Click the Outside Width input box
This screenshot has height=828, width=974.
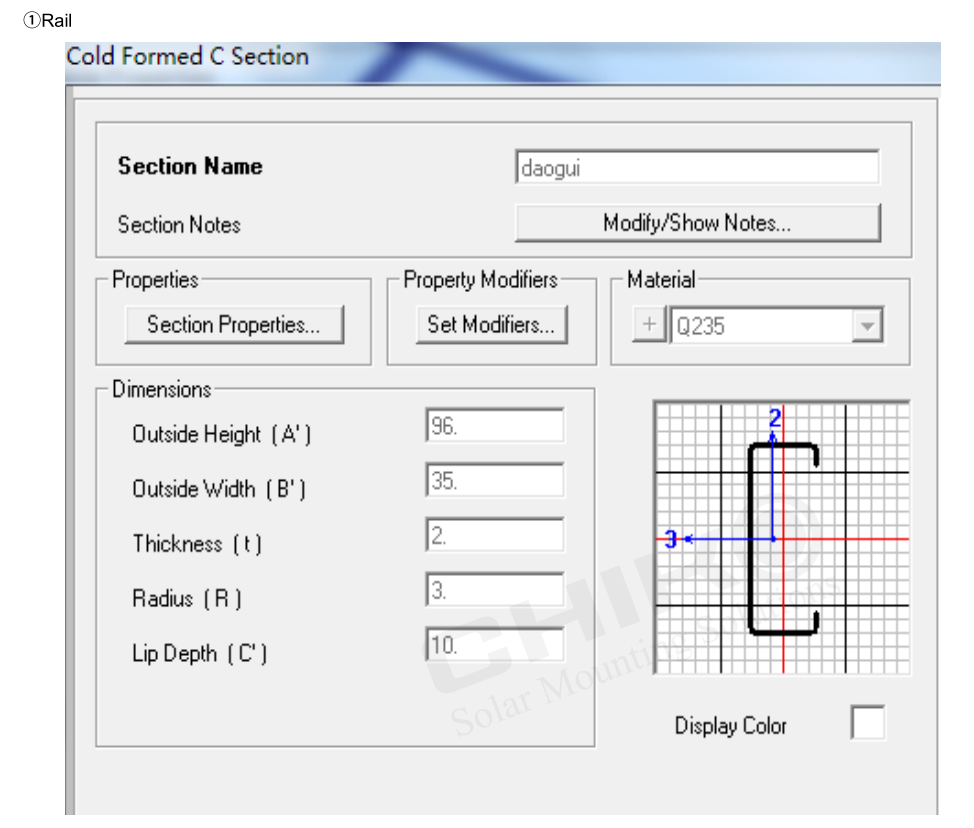494,481
